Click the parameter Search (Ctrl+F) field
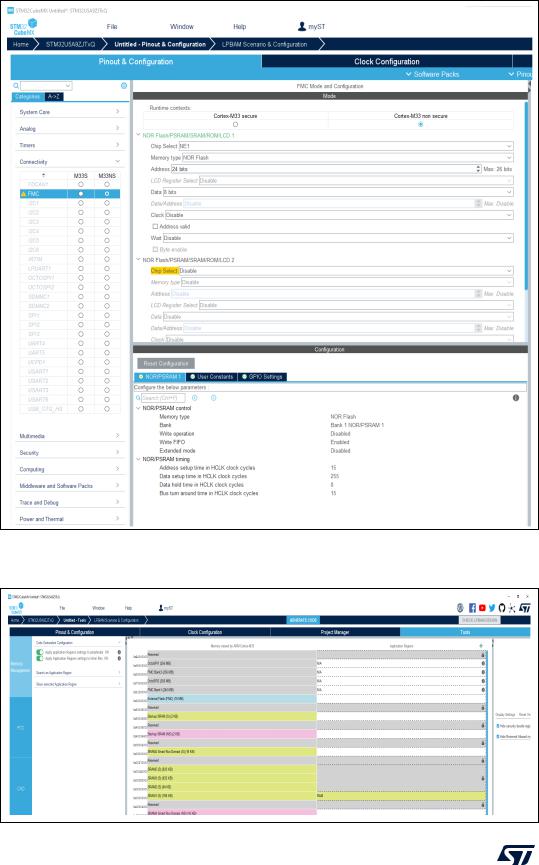This screenshot has width=539, height=865. 163,398
